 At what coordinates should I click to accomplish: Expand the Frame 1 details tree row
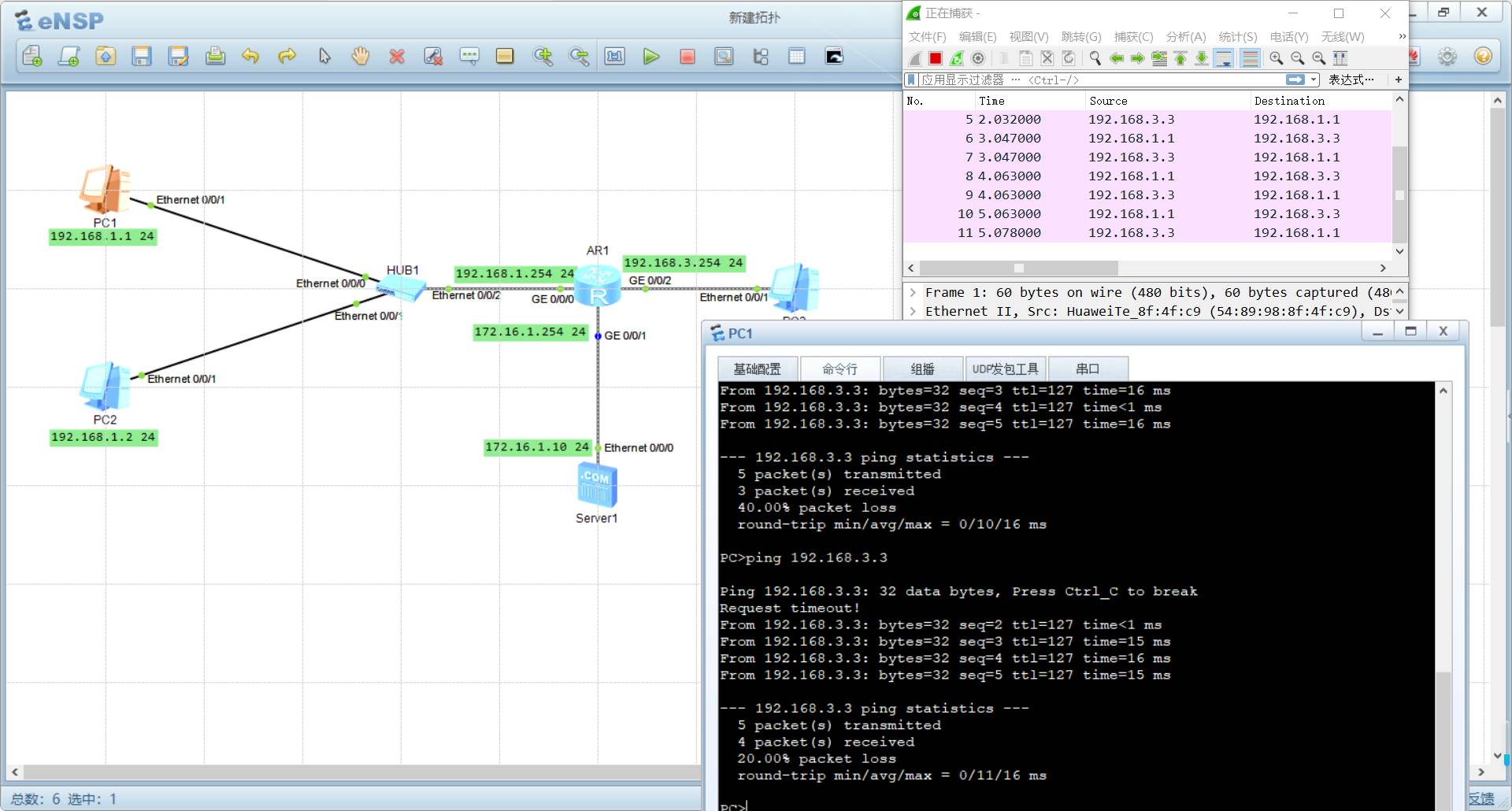coord(913,293)
